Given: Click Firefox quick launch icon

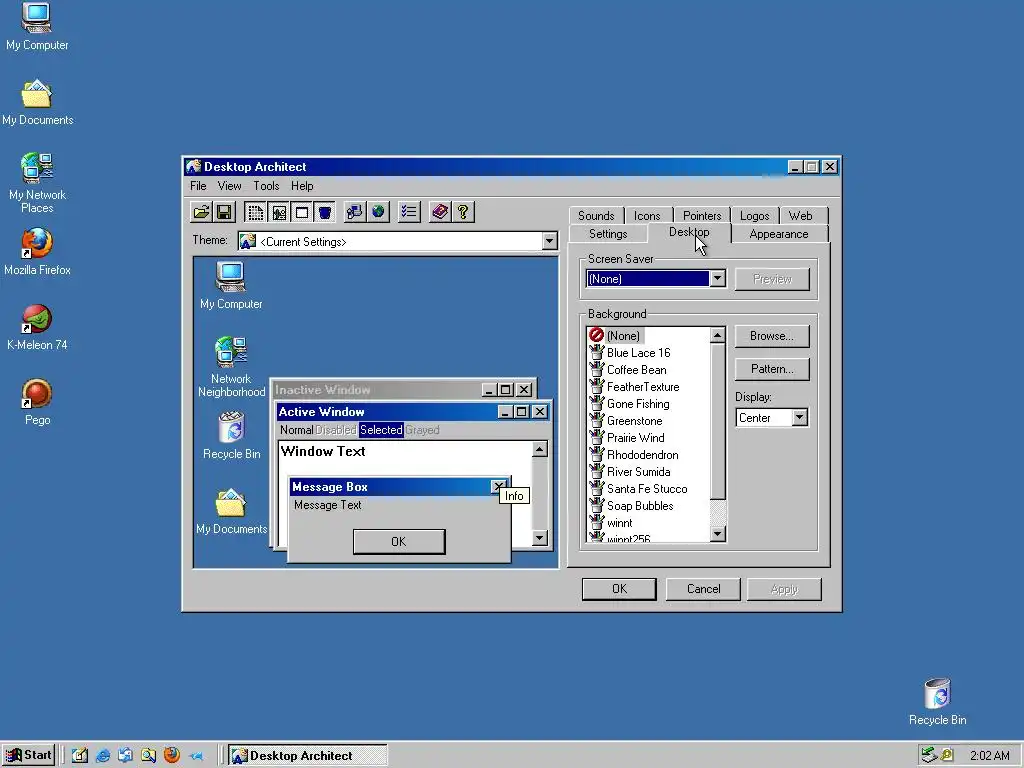Looking at the screenshot, I should [172, 756].
